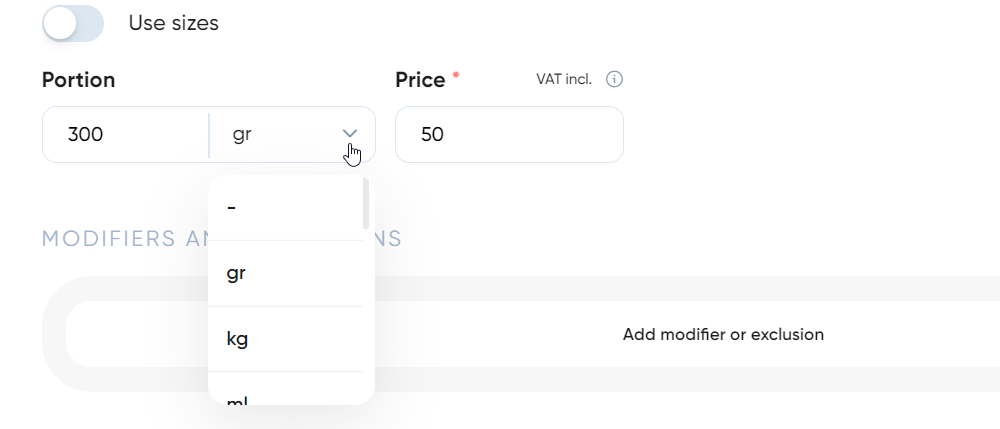The image size is (1000, 429).
Task: Click the Portion amount field showing 300
Action: (126, 135)
